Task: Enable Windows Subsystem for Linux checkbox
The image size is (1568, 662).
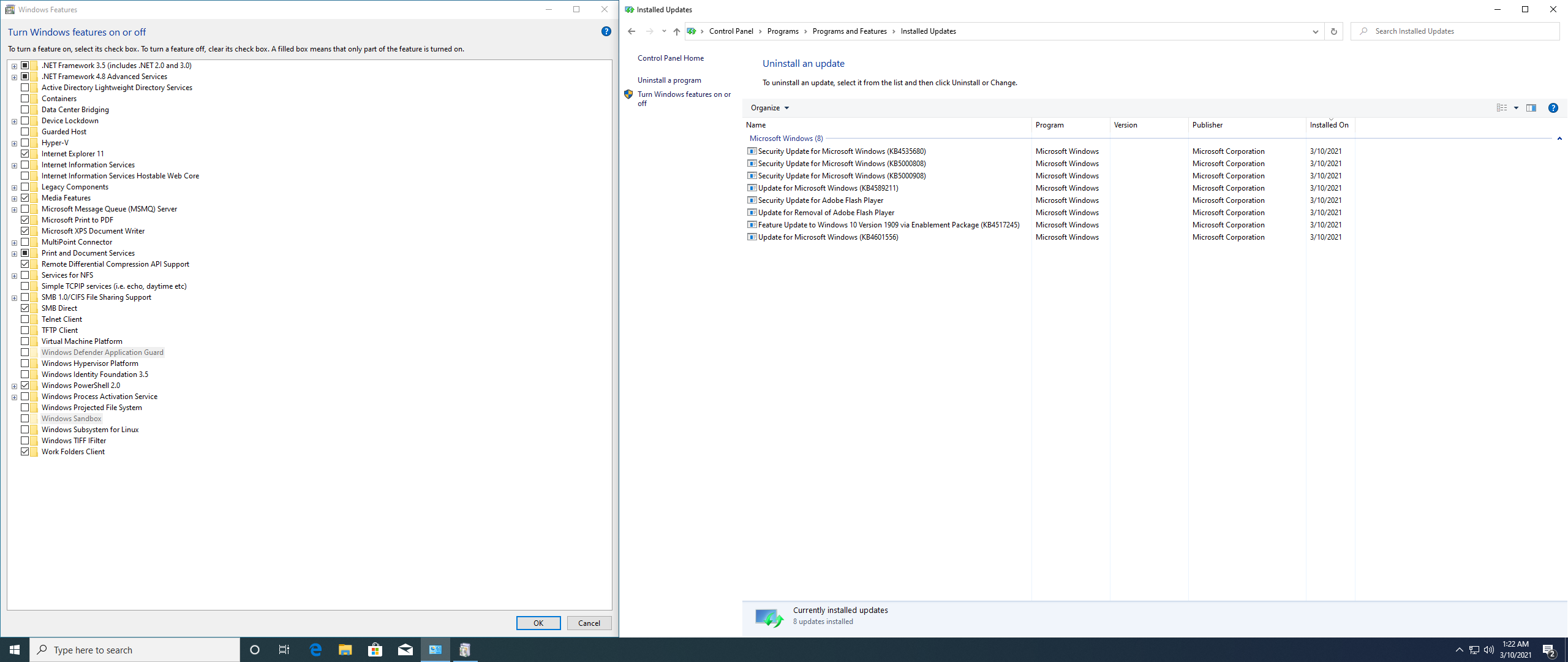Action: click(x=25, y=430)
